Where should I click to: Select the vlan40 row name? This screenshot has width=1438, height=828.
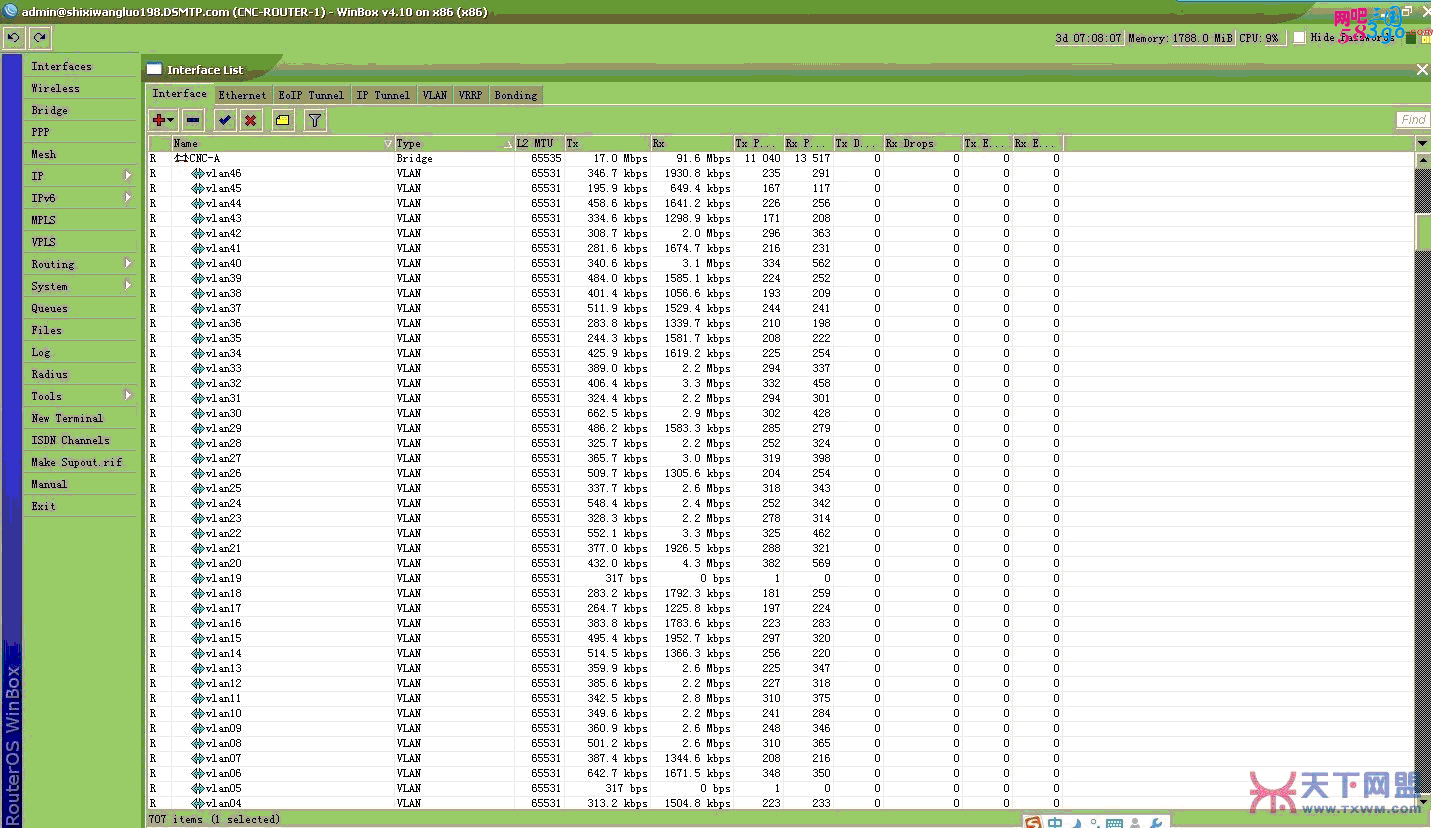(223, 263)
